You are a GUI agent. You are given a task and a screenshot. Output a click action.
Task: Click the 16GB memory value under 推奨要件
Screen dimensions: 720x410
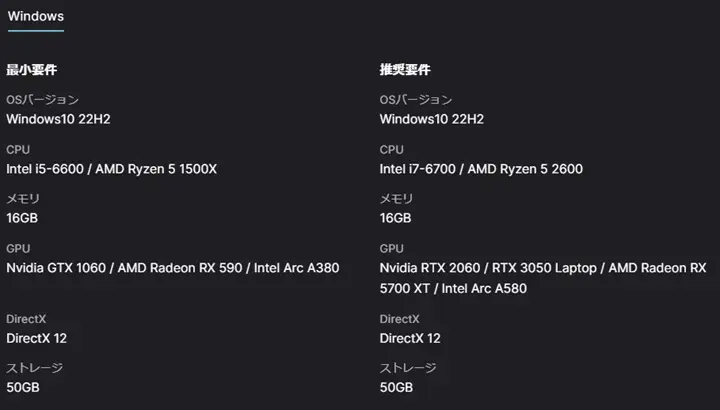tap(396, 218)
